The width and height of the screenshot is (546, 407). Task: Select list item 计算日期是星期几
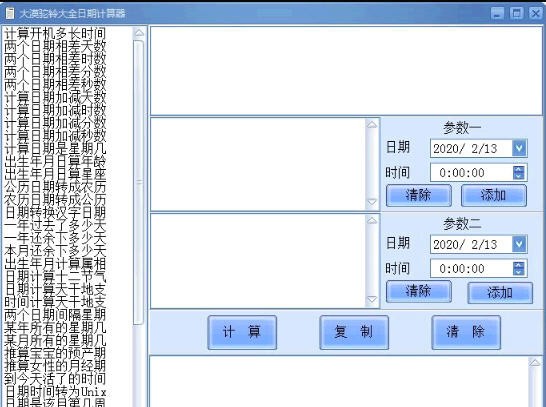(55, 149)
